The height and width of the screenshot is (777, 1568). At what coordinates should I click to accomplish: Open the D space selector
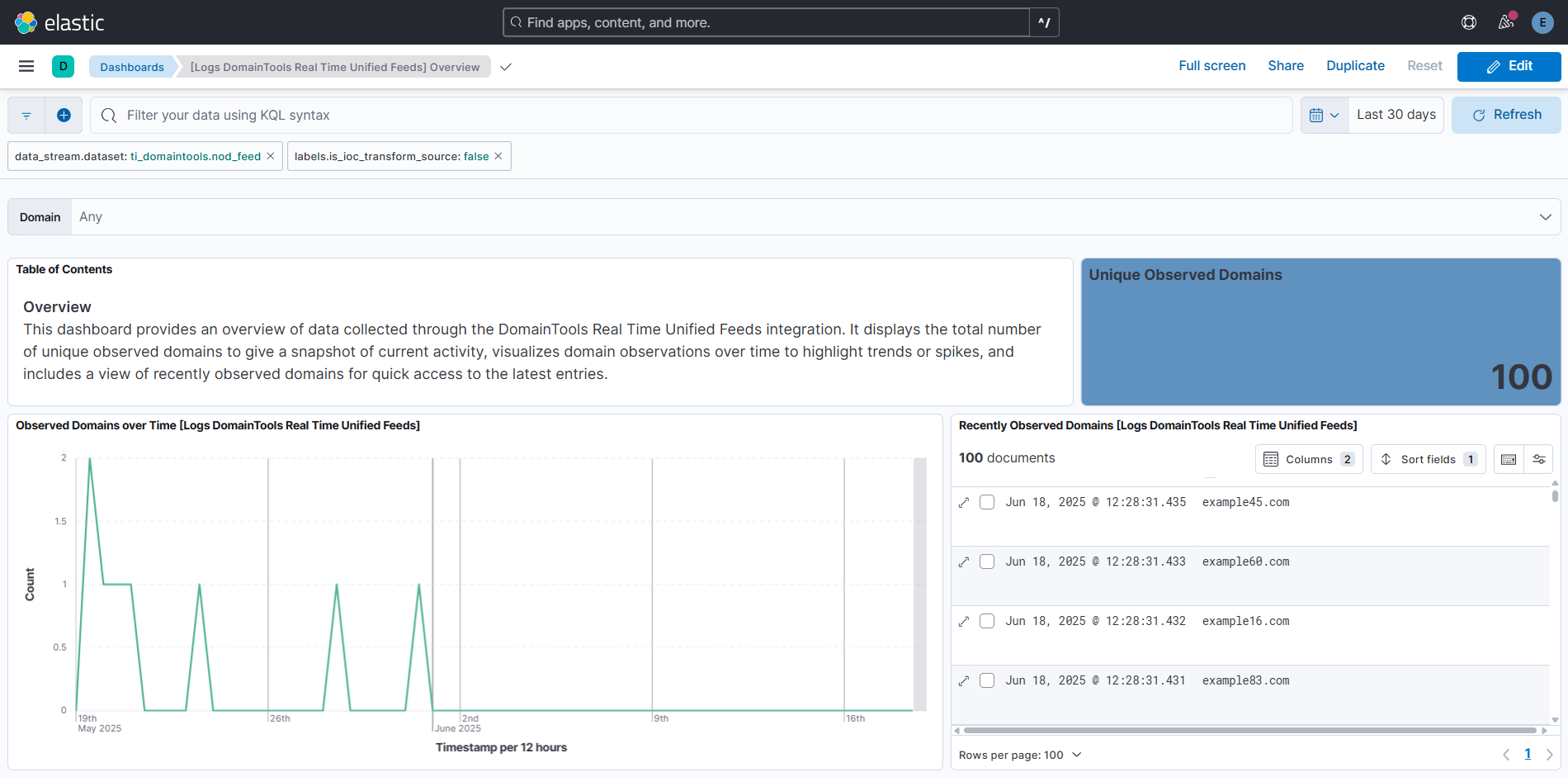tap(63, 66)
